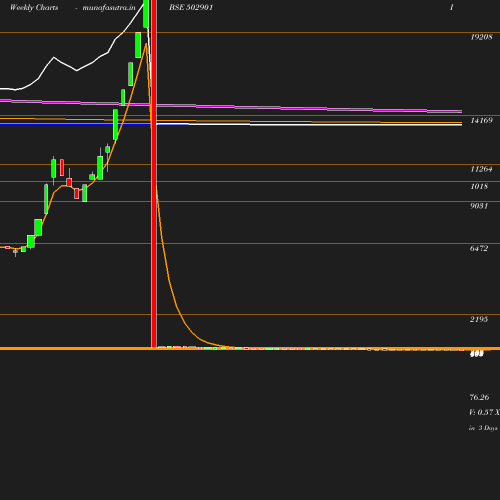Click the 76.26 value text

coord(479,397)
